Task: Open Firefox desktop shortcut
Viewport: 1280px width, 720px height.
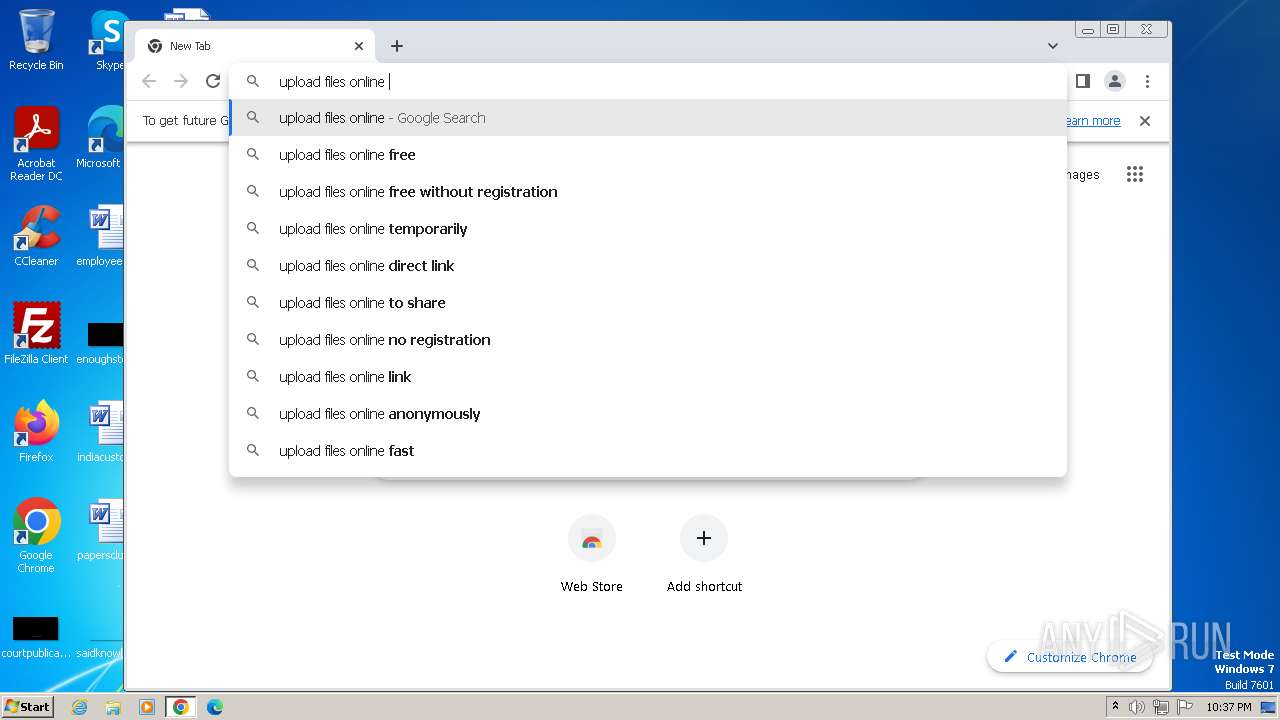Action: [x=36, y=432]
